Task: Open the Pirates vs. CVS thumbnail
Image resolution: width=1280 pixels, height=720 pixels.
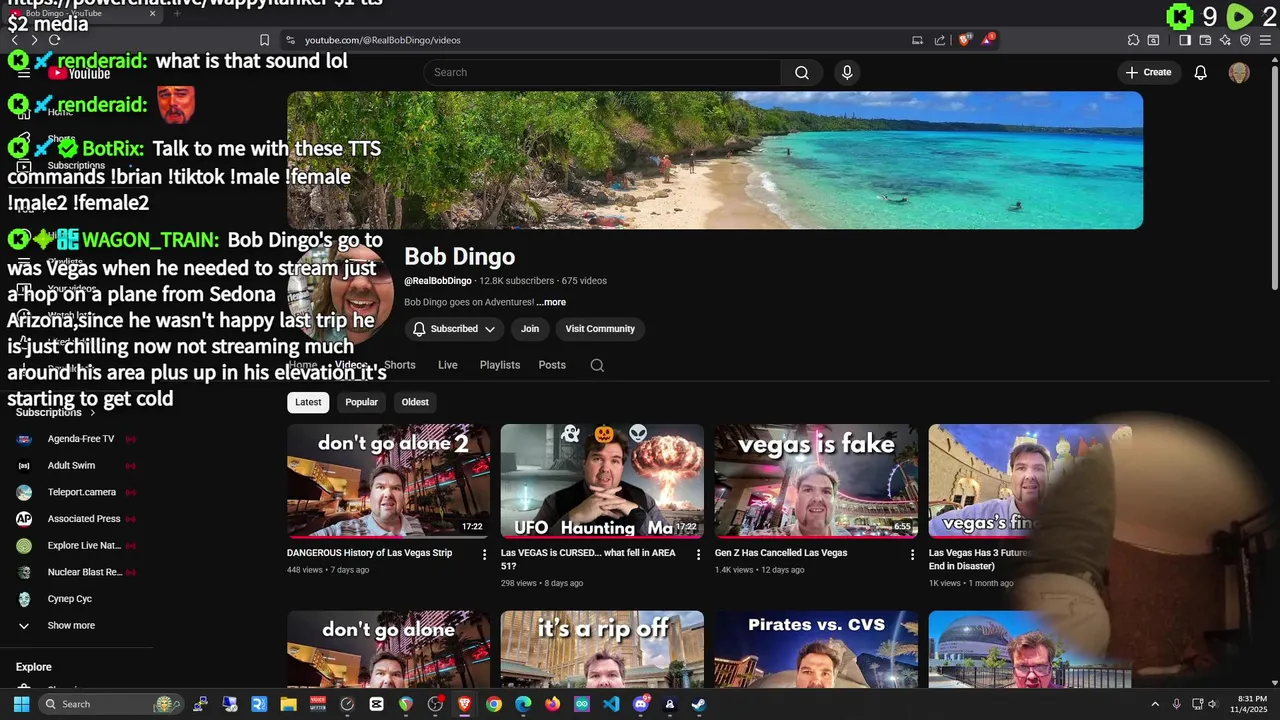Action: point(816,649)
